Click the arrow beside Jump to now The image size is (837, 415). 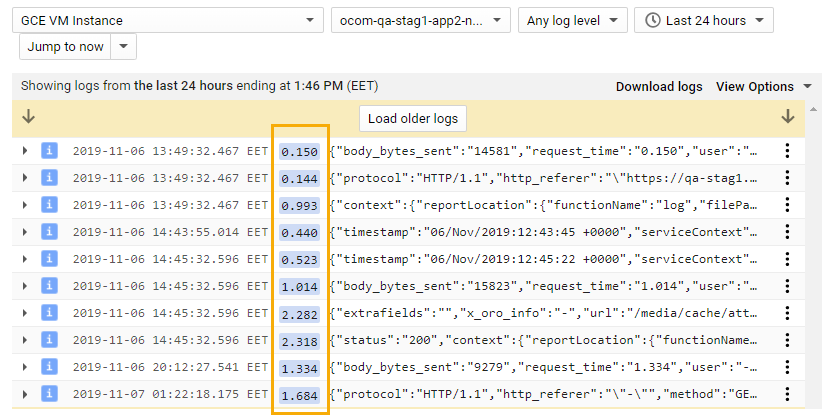click(123, 47)
